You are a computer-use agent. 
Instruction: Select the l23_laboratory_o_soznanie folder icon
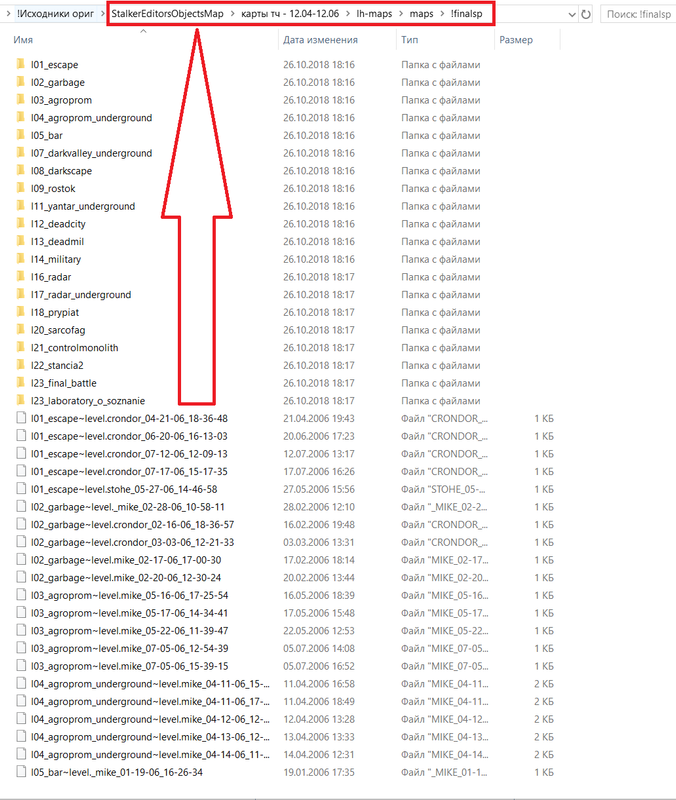(x=21, y=400)
